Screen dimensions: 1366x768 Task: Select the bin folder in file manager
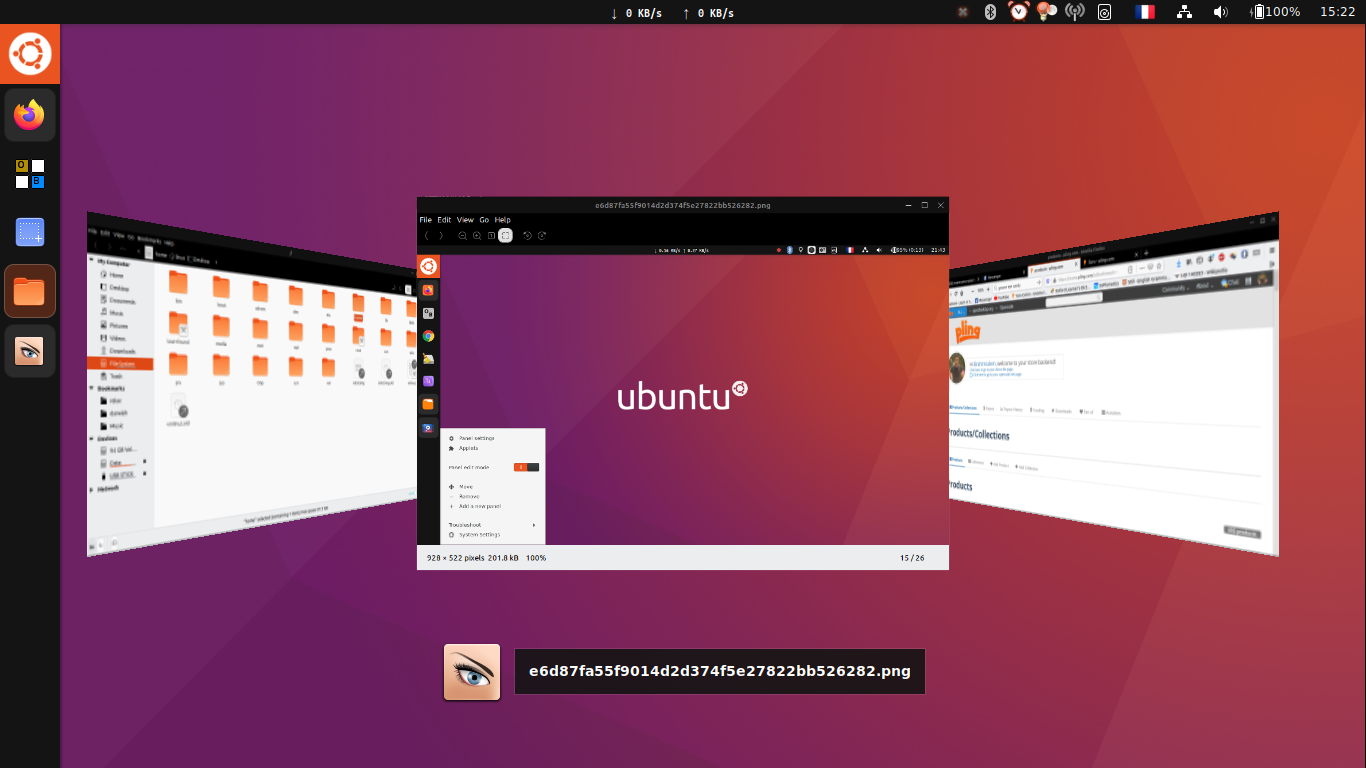pyautogui.click(x=178, y=287)
